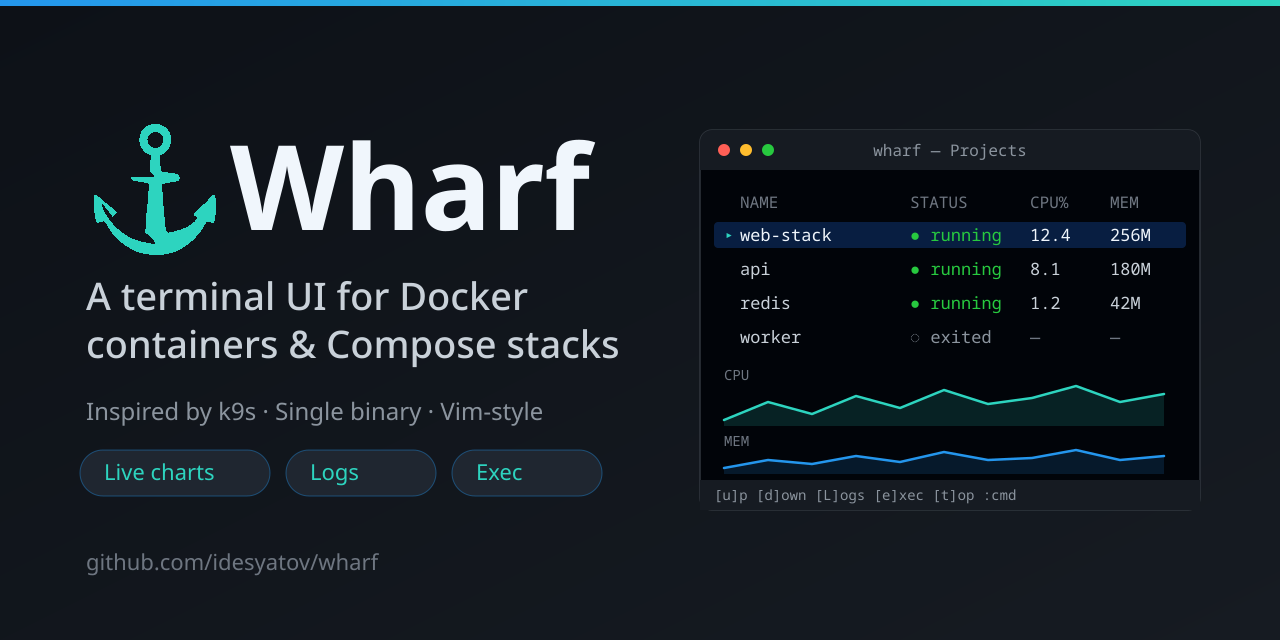Click the blue MEM line chart
The height and width of the screenshot is (640, 1280).
coord(944,462)
